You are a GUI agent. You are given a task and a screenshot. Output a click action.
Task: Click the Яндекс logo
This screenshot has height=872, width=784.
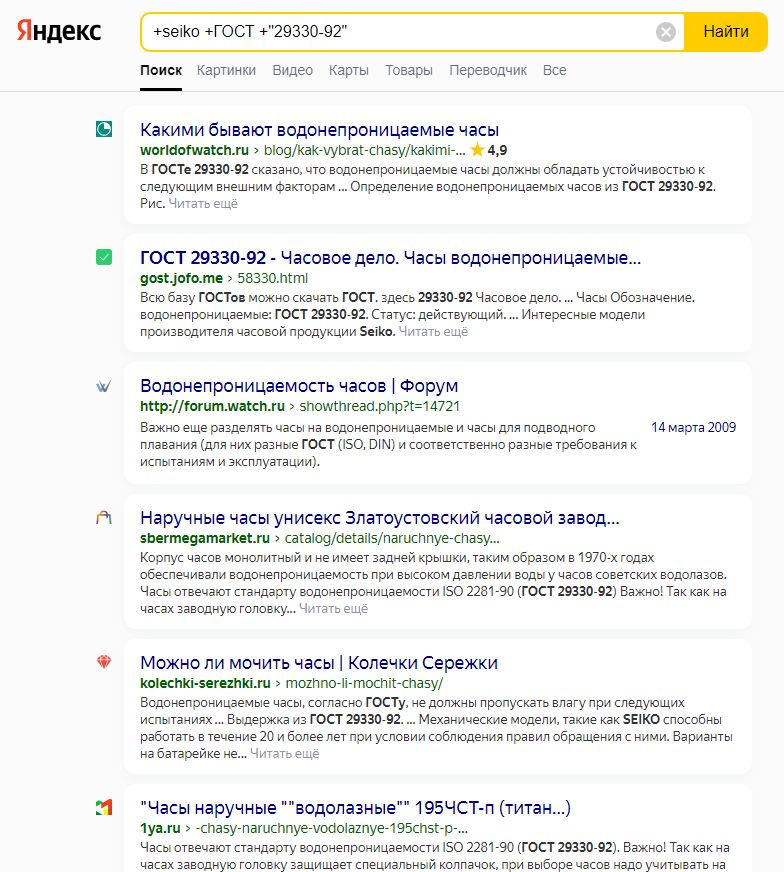(x=59, y=32)
